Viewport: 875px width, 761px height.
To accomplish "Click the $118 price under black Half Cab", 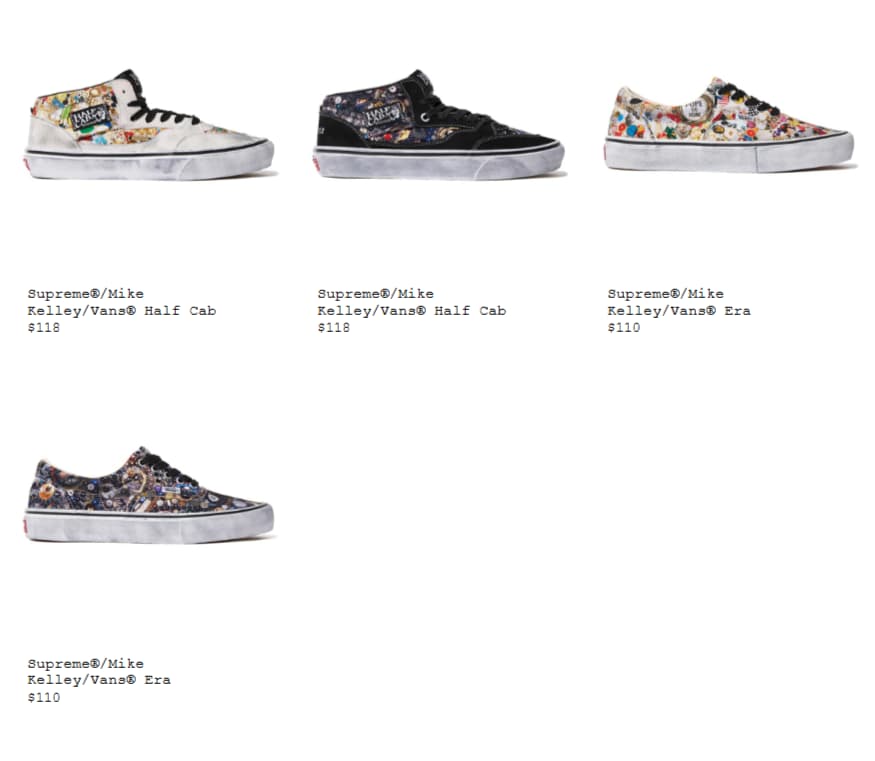I will [x=334, y=327].
